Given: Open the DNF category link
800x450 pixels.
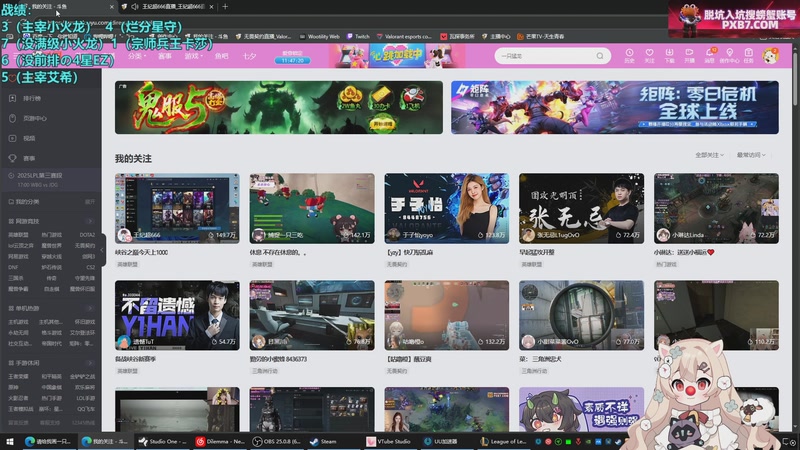Looking at the screenshot, I should coord(13,267).
